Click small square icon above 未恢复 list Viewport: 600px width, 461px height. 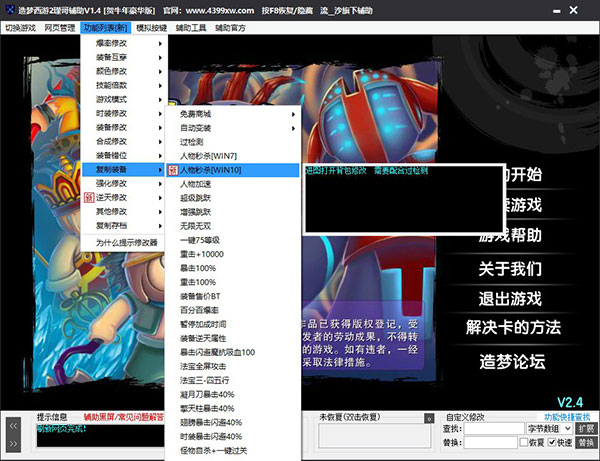[x=429, y=419]
